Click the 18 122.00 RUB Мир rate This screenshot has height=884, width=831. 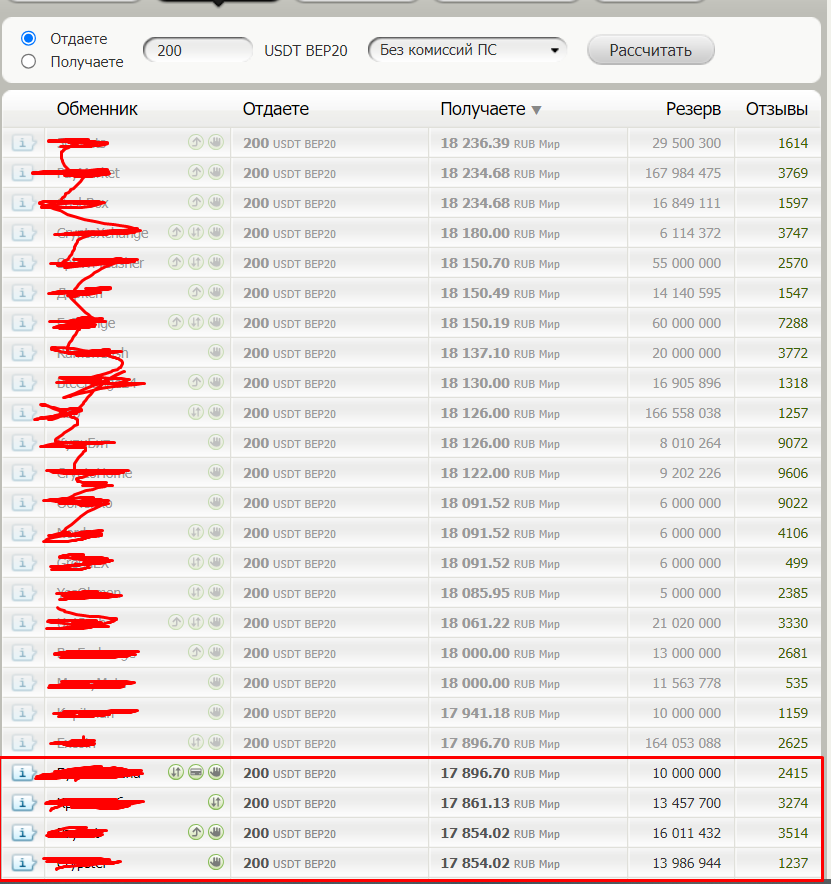pos(499,473)
